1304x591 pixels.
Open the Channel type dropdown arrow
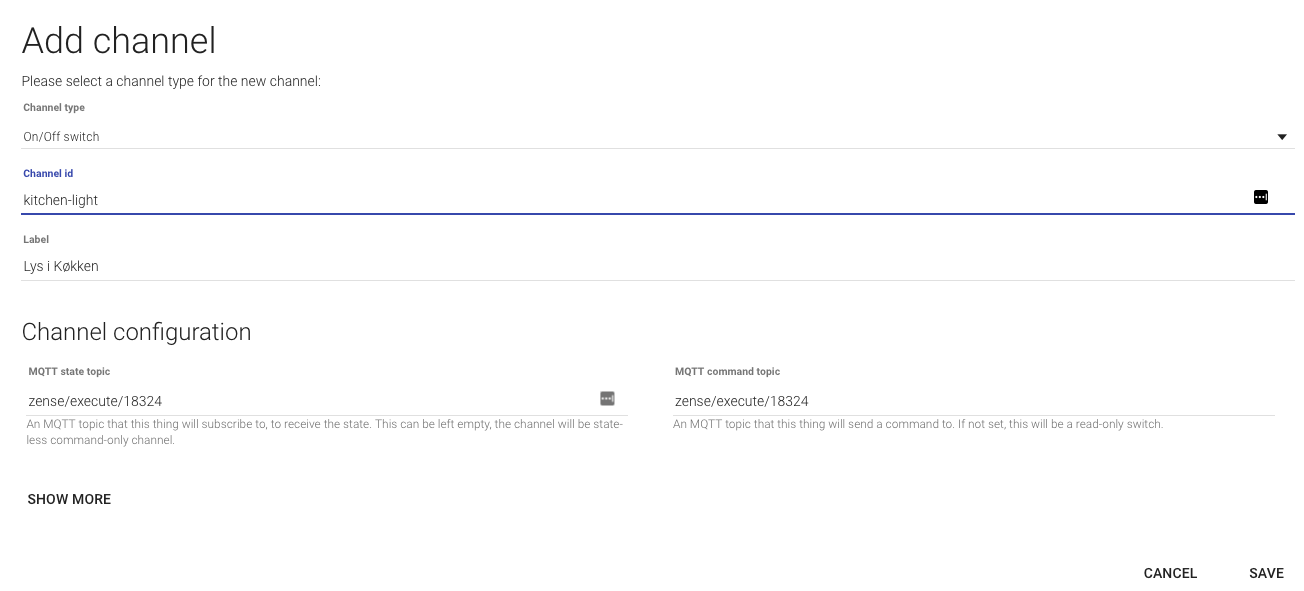click(1281, 137)
